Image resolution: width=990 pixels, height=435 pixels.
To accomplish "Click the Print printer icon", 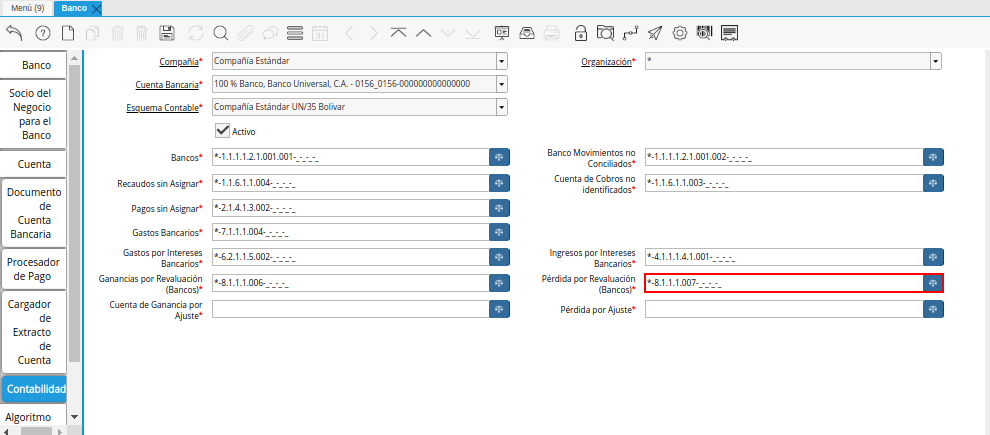I will (x=551, y=33).
